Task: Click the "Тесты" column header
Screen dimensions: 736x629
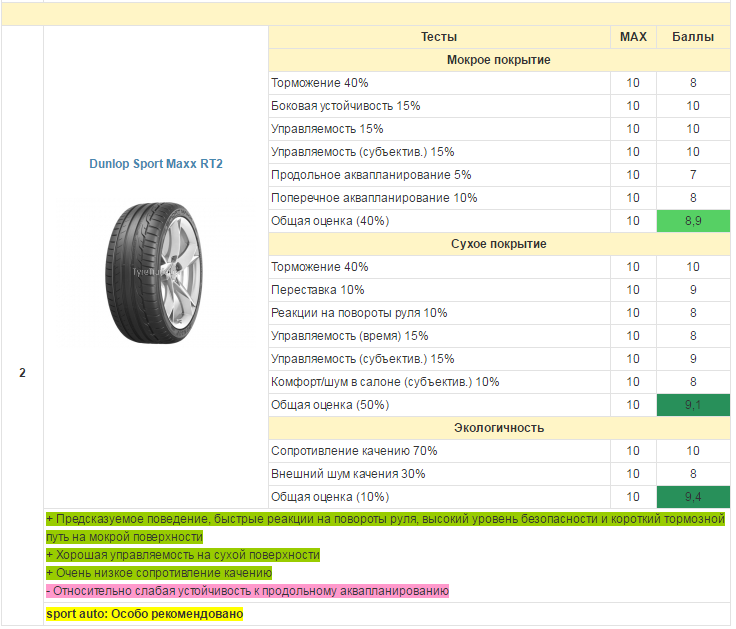Action: (439, 37)
